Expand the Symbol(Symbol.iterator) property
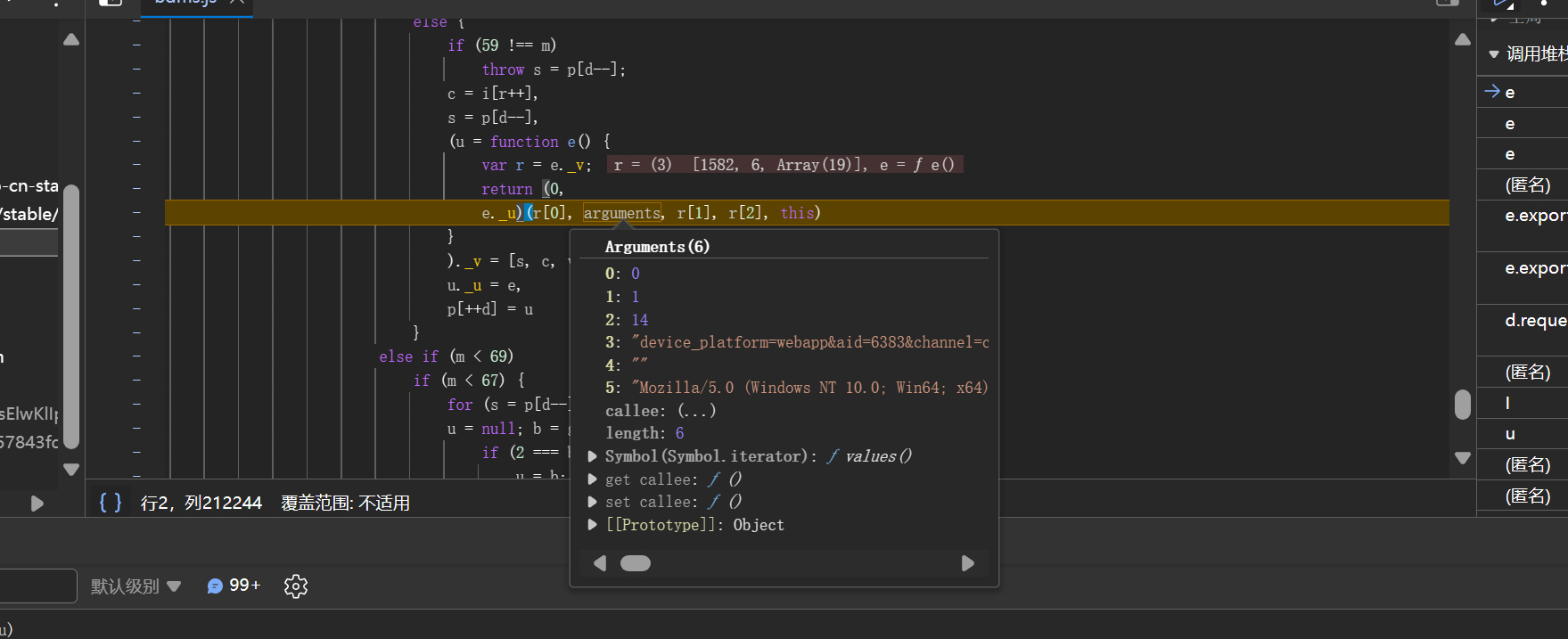Image resolution: width=1568 pixels, height=639 pixels. [593, 456]
